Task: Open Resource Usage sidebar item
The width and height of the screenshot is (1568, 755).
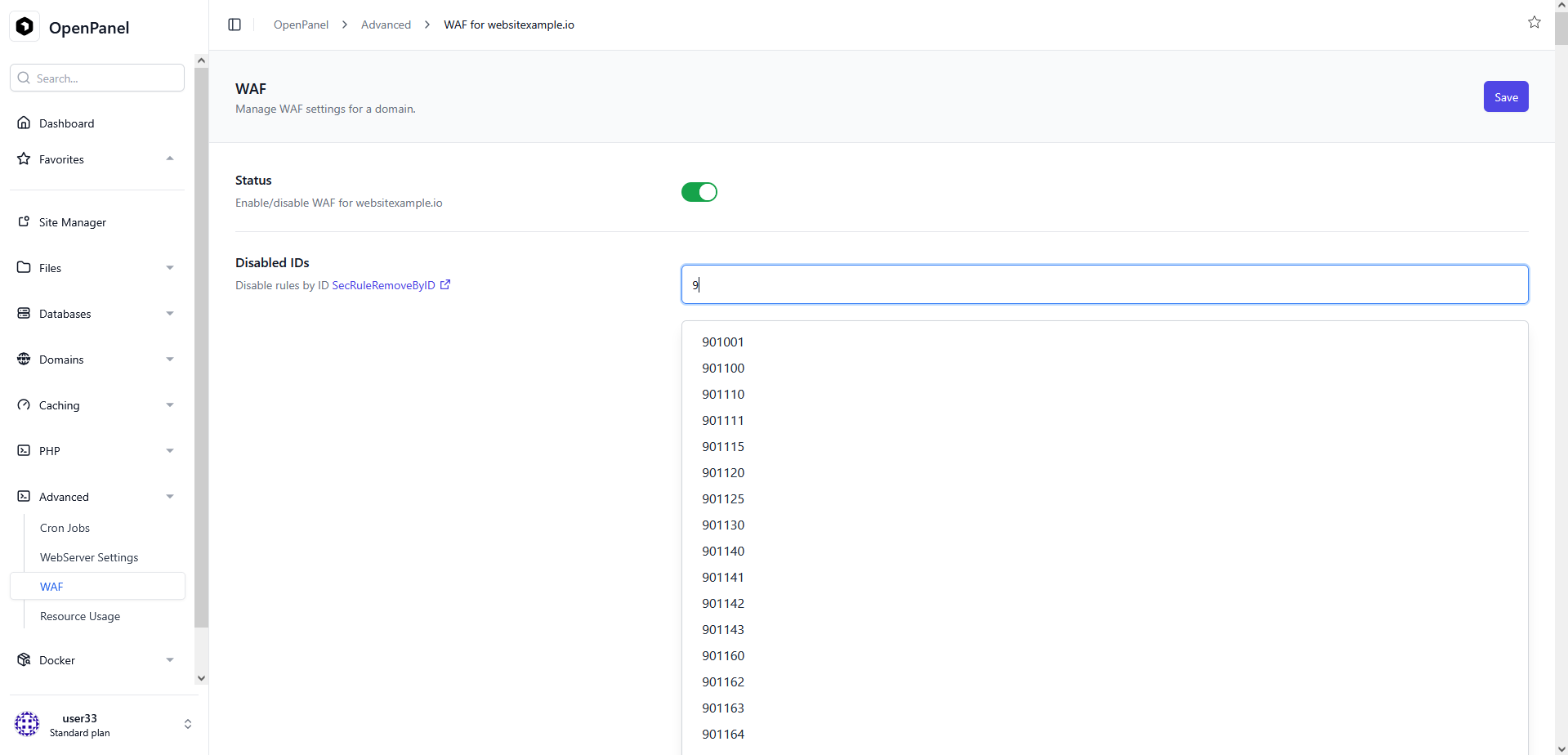Action: (x=80, y=616)
